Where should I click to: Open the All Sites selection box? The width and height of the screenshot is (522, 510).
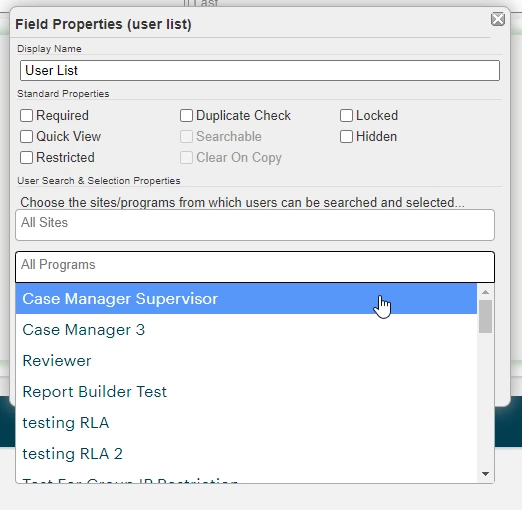(x=255, y=225)
